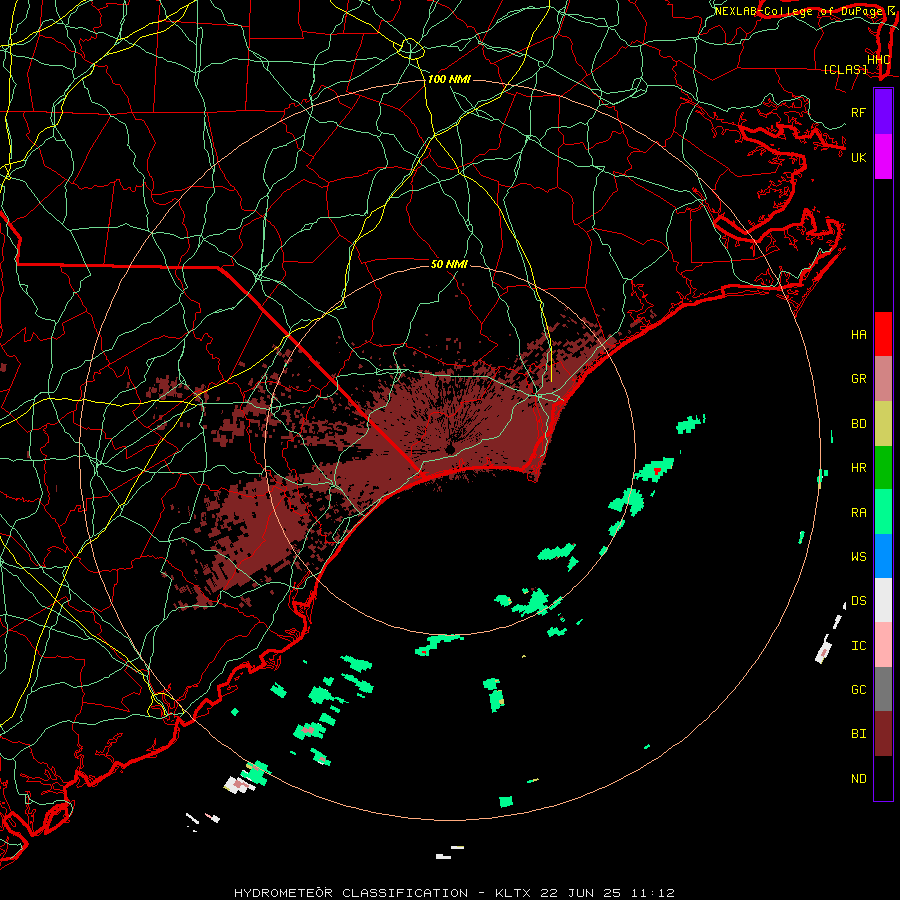Click the HR green legend swatch
This screenshot has height=900, width=900.
[x=883, y=468]
